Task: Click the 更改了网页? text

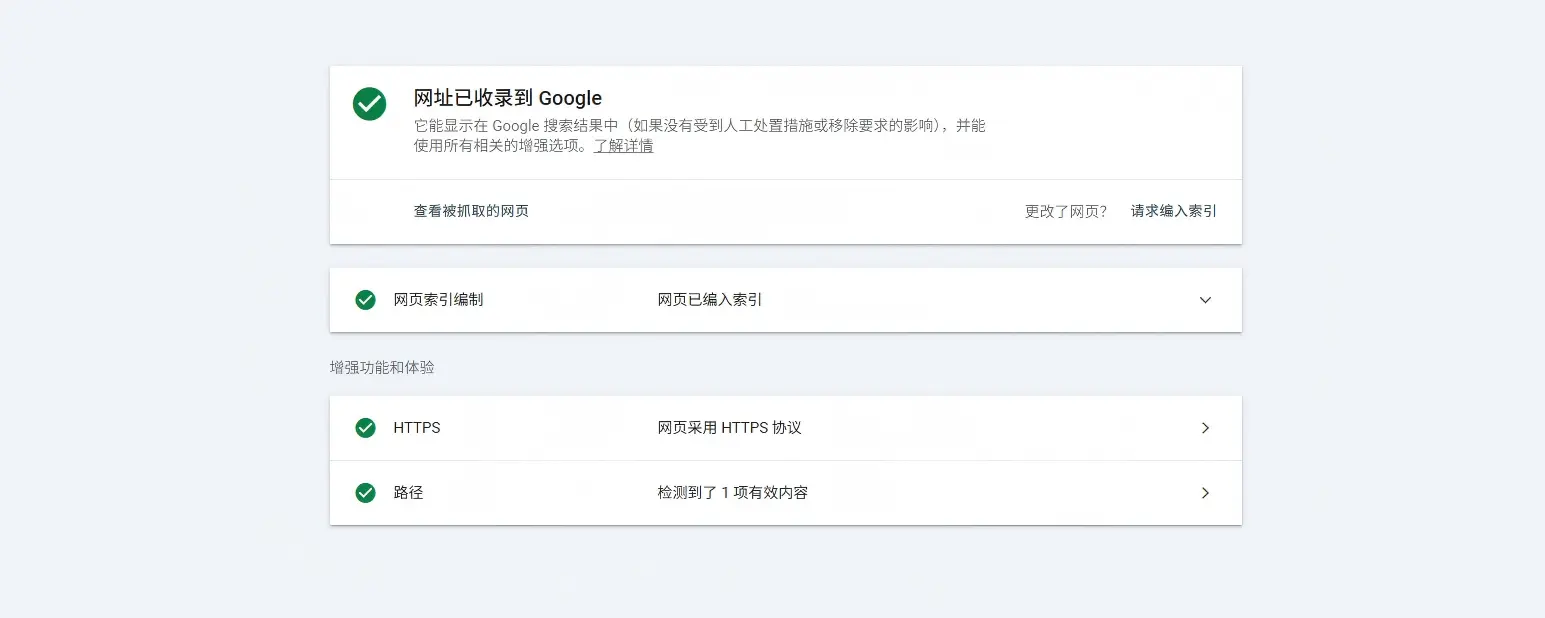Action: (1066, 211)
